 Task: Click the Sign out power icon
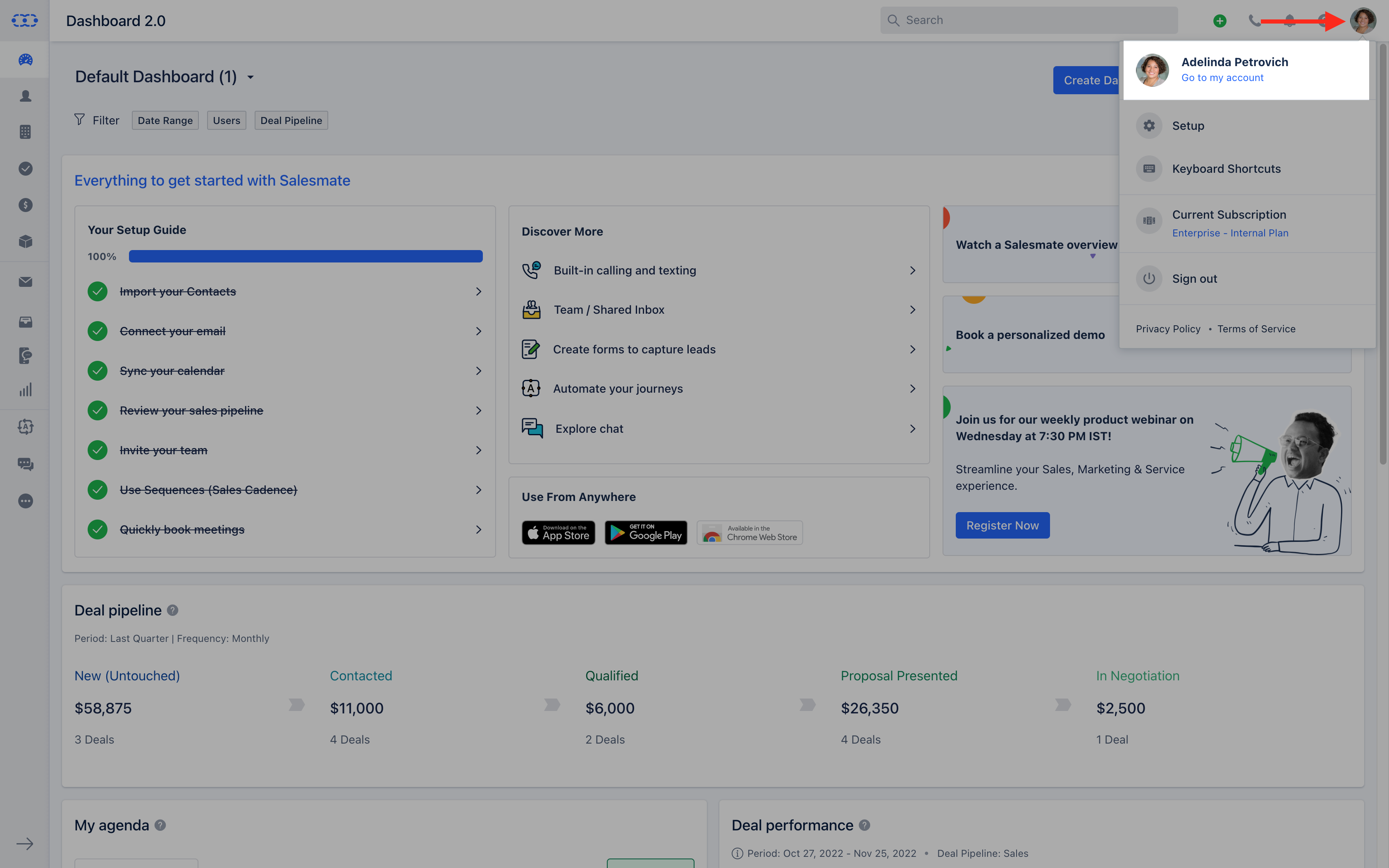point(1149,279)
